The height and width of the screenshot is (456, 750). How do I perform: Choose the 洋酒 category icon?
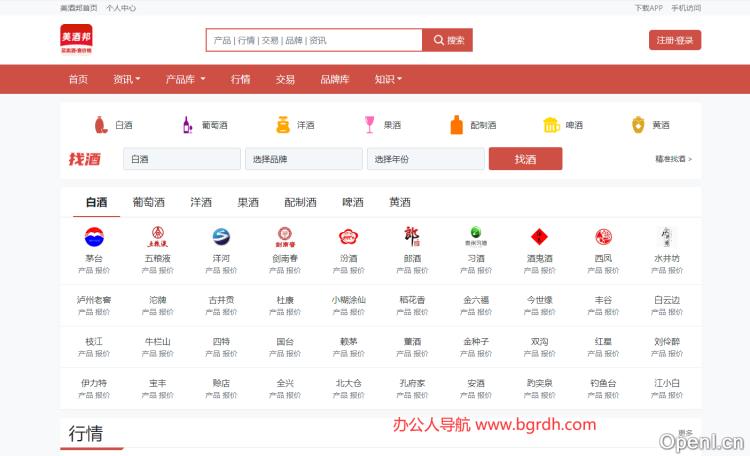[x=283, y=125]
